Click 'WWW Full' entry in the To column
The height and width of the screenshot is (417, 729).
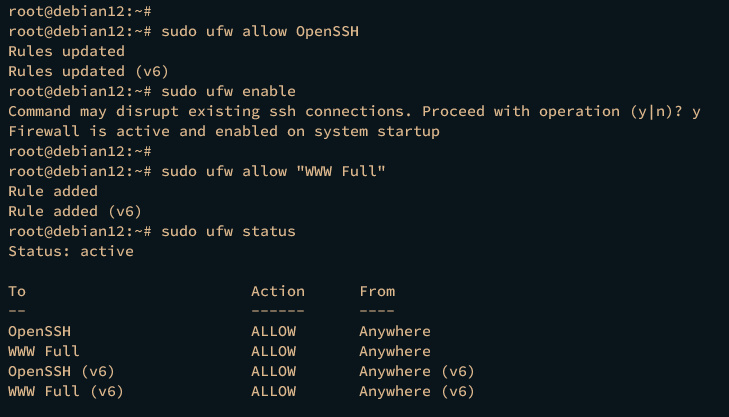[43, 351]
